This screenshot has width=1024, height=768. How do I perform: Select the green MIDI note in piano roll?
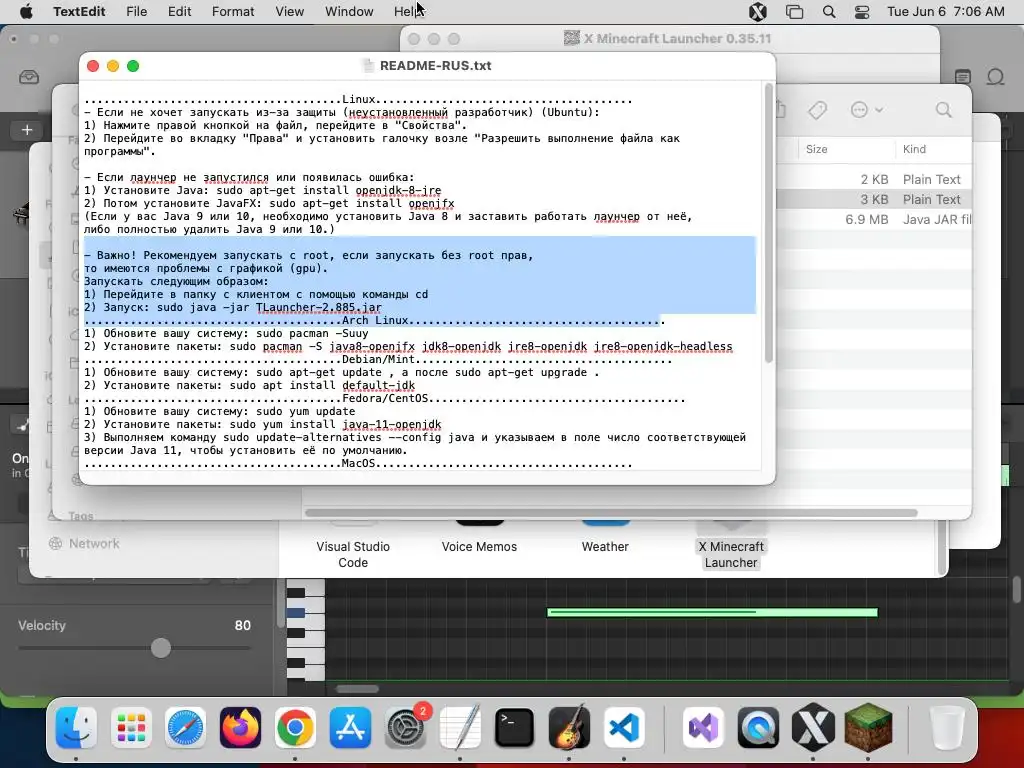point(712,613)
